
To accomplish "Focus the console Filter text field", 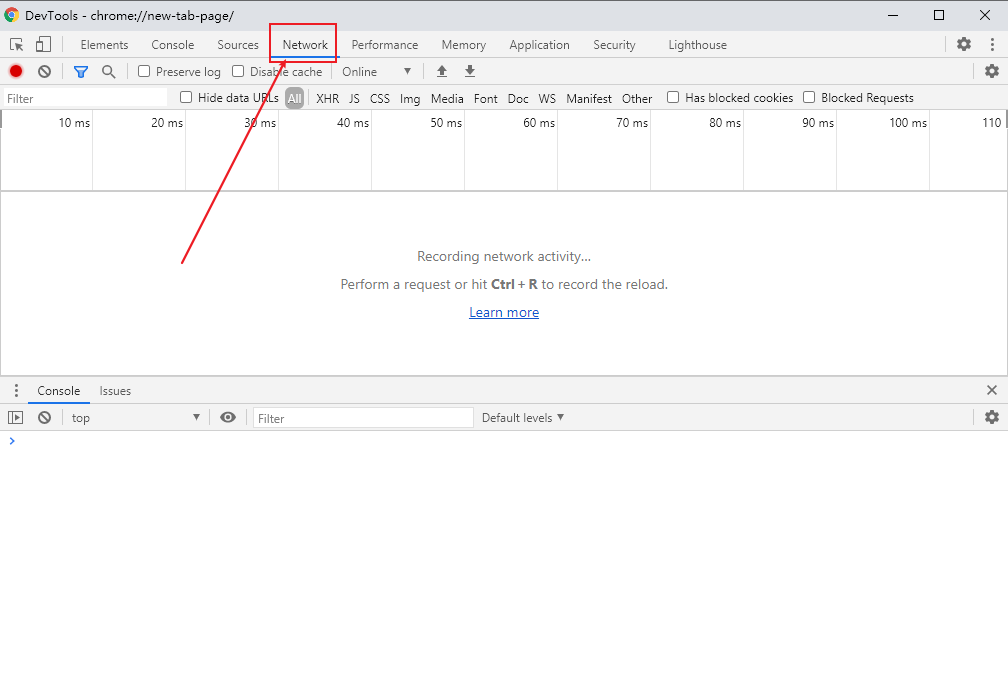I will [x=363, y=418].
